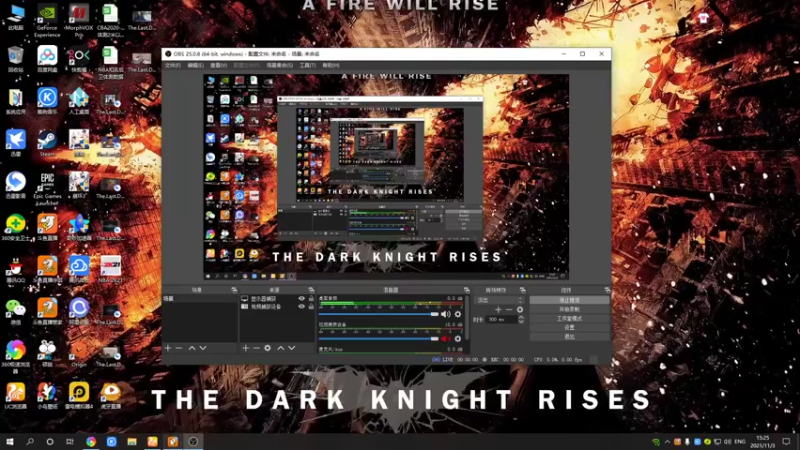Viewport: 800px width, 450px height.
Task: Open transition properties with the 转场特效 gear icon
Action: coord(519,309)
